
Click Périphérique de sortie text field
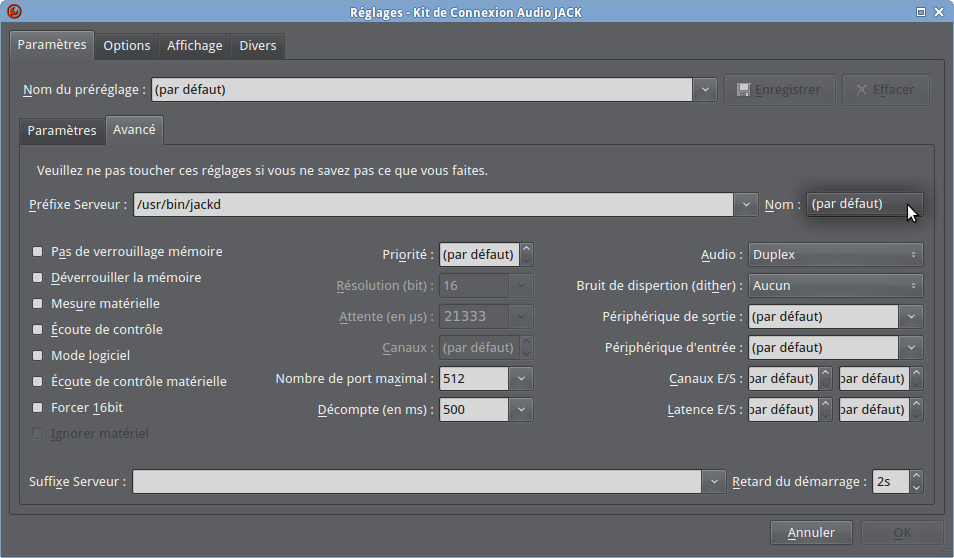click(824, 316)
